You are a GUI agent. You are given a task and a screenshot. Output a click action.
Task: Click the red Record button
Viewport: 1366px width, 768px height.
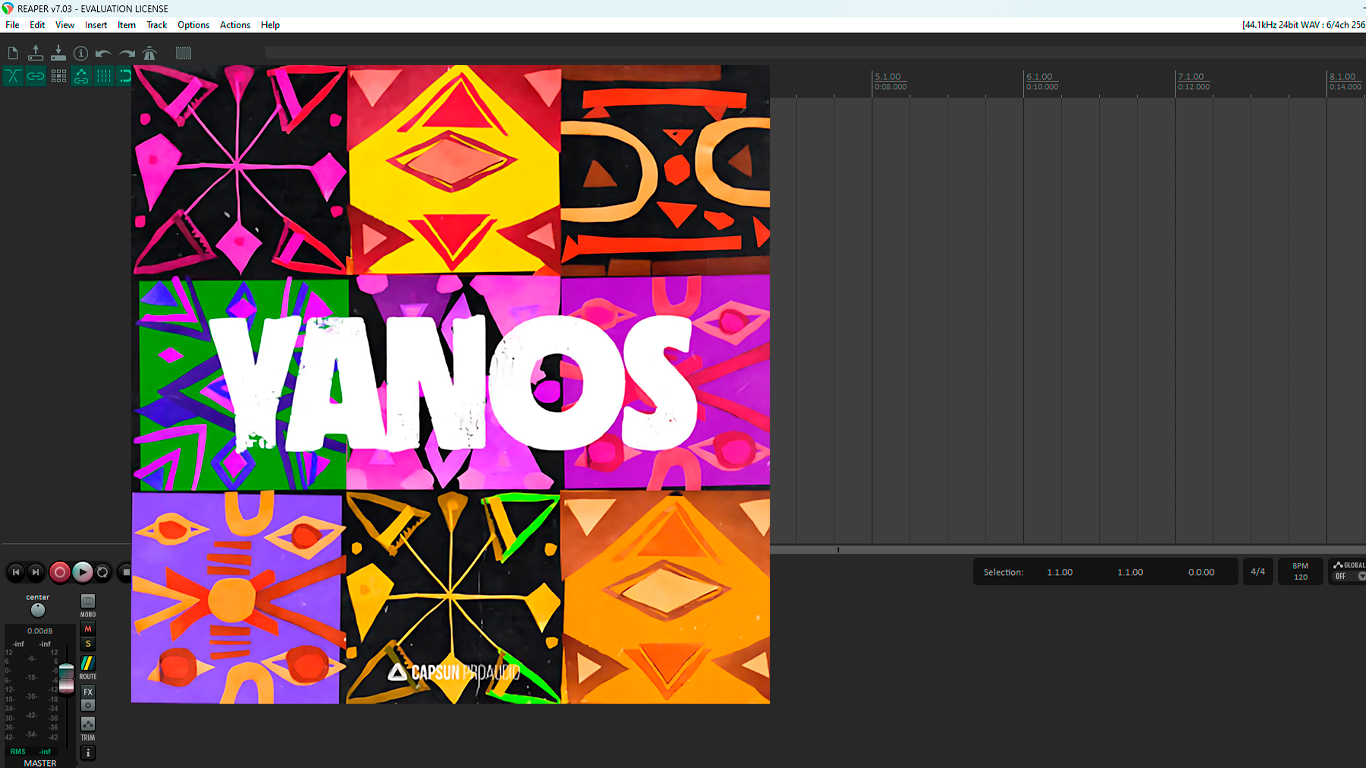tap(60, 572)
